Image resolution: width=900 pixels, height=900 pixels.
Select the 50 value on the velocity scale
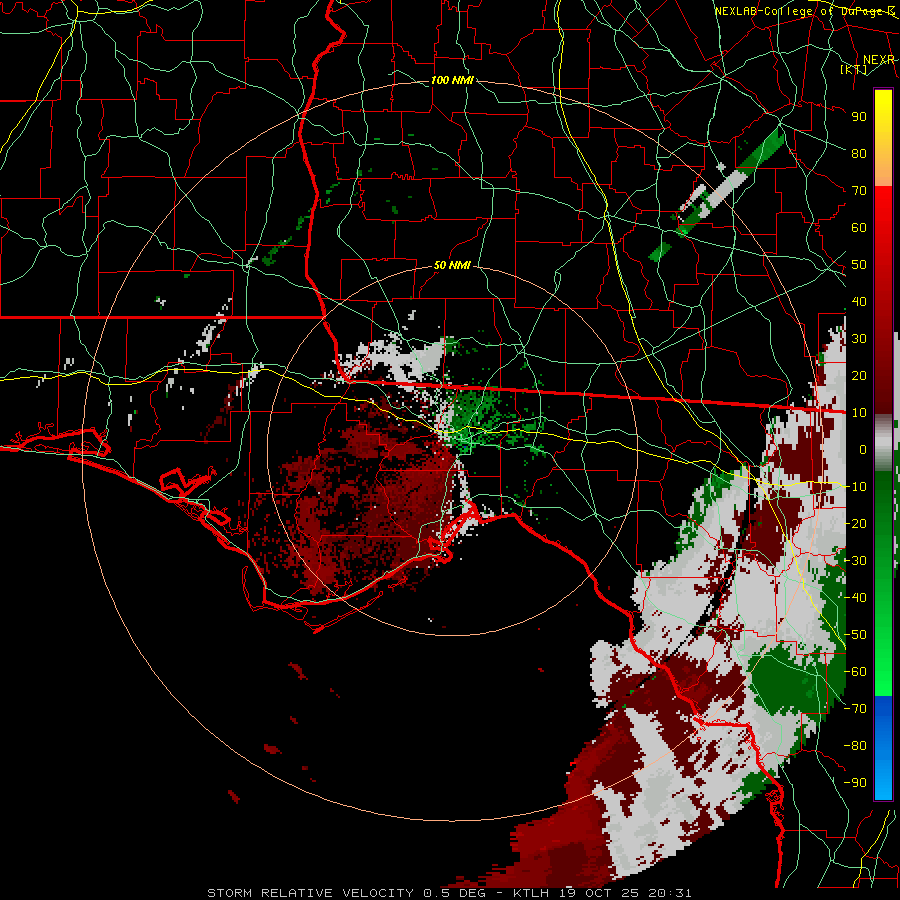(859, 265)
